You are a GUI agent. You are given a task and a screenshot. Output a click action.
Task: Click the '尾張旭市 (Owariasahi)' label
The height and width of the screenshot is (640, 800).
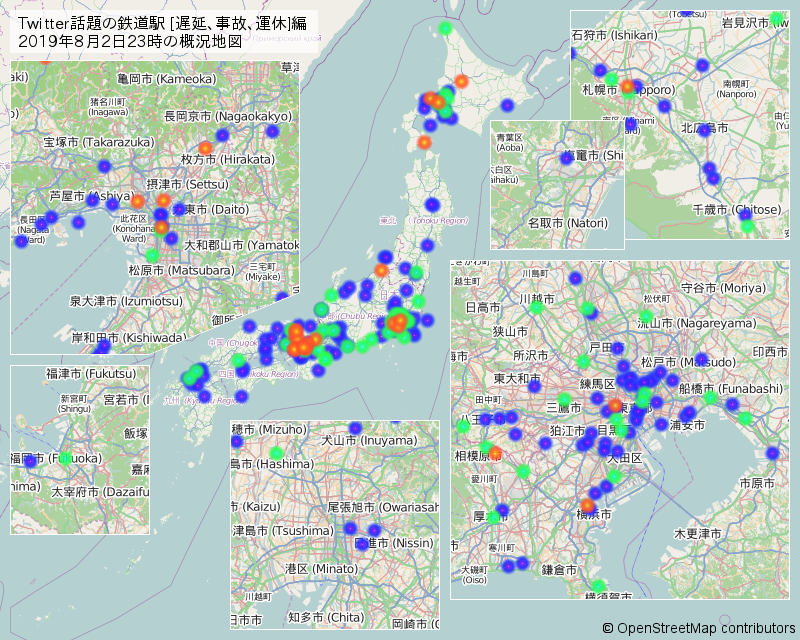383,507
